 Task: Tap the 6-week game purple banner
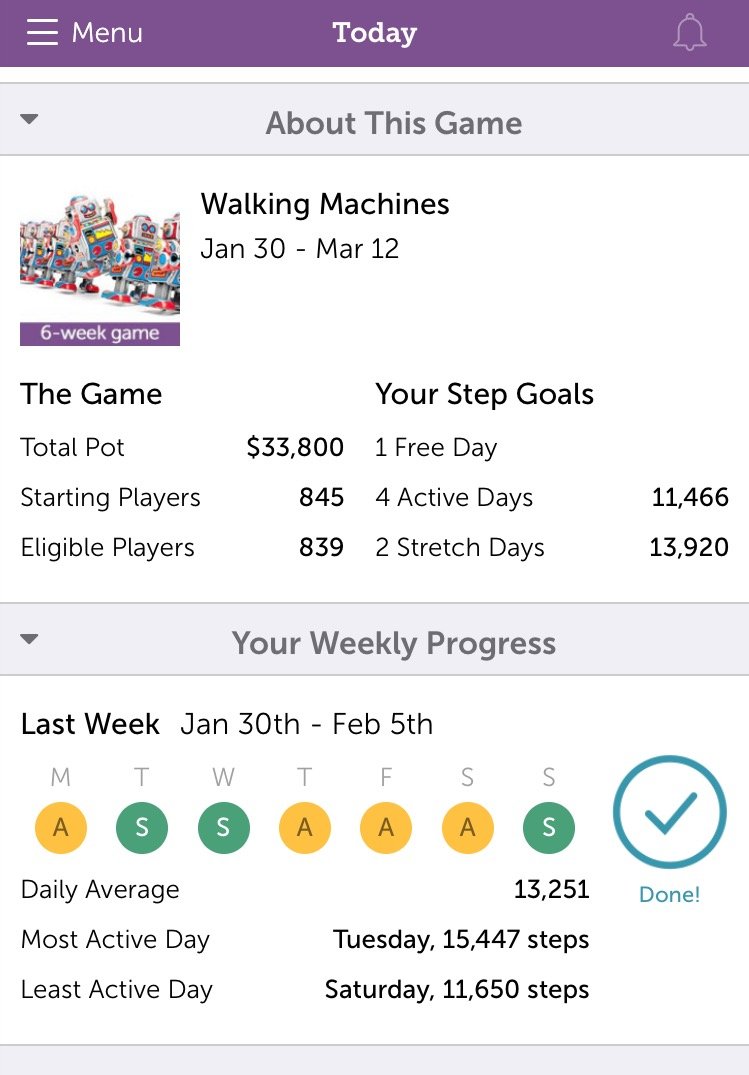click(100, 334)
